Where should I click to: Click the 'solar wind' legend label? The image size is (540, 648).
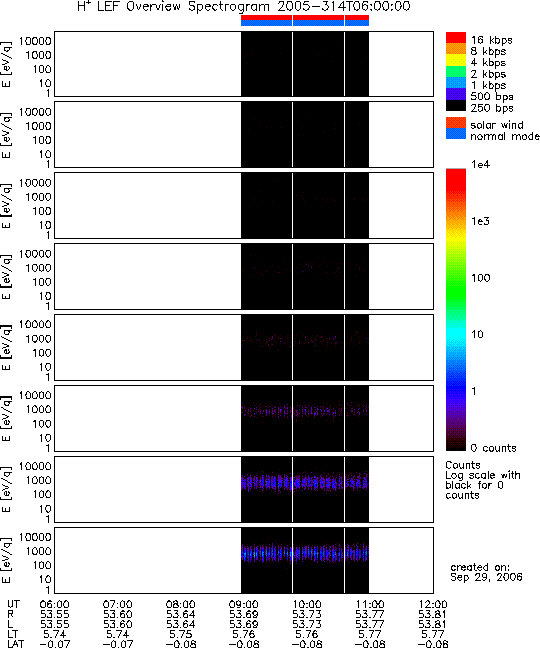tap(497, 125)
